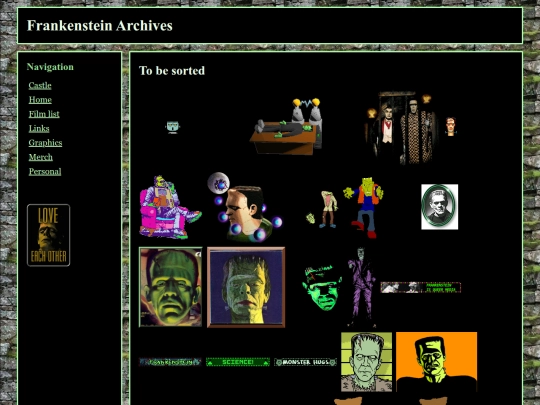Click the blue Frankenstein text banner

point(170,362)
